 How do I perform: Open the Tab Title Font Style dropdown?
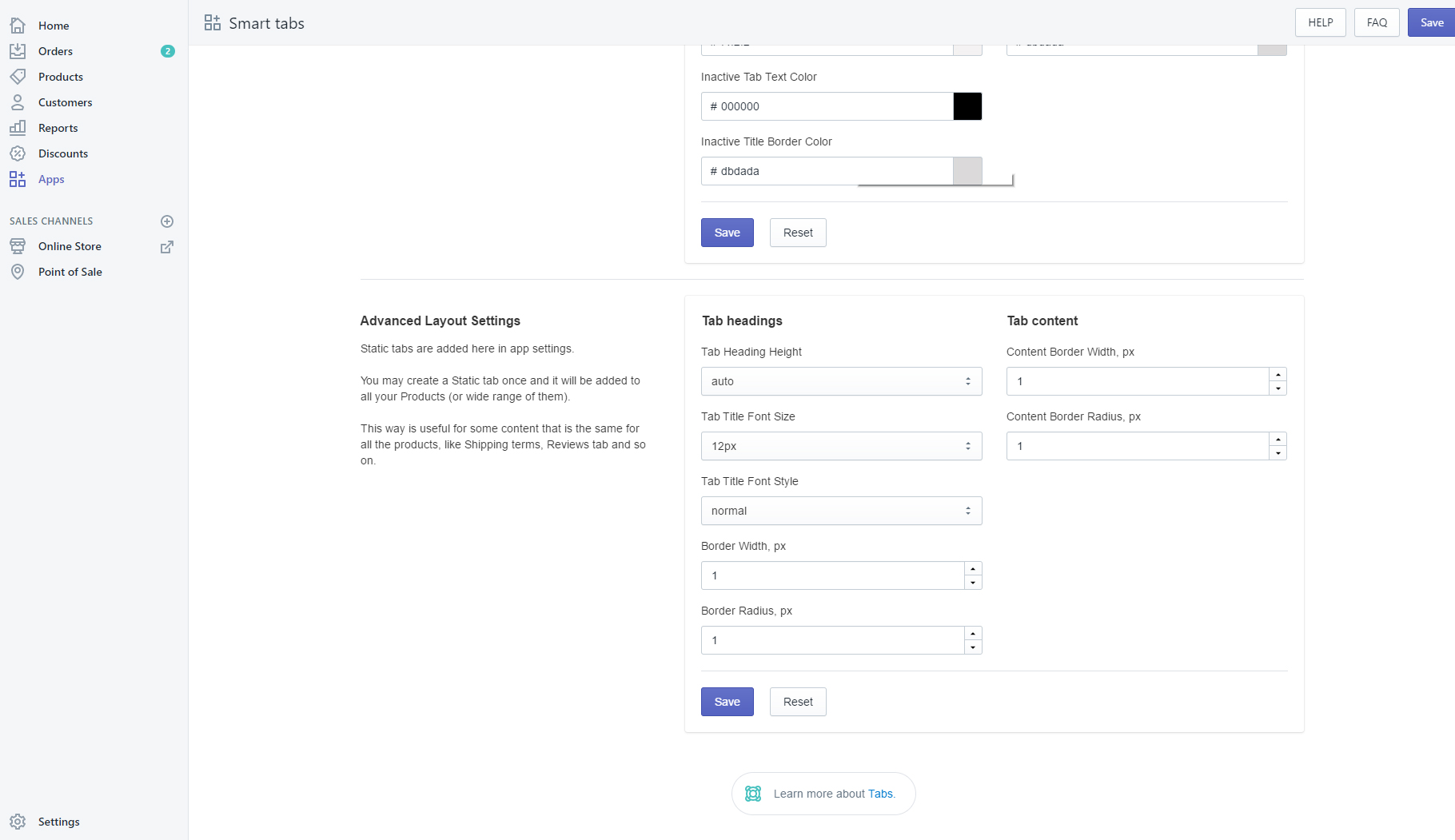coord(840,511)
